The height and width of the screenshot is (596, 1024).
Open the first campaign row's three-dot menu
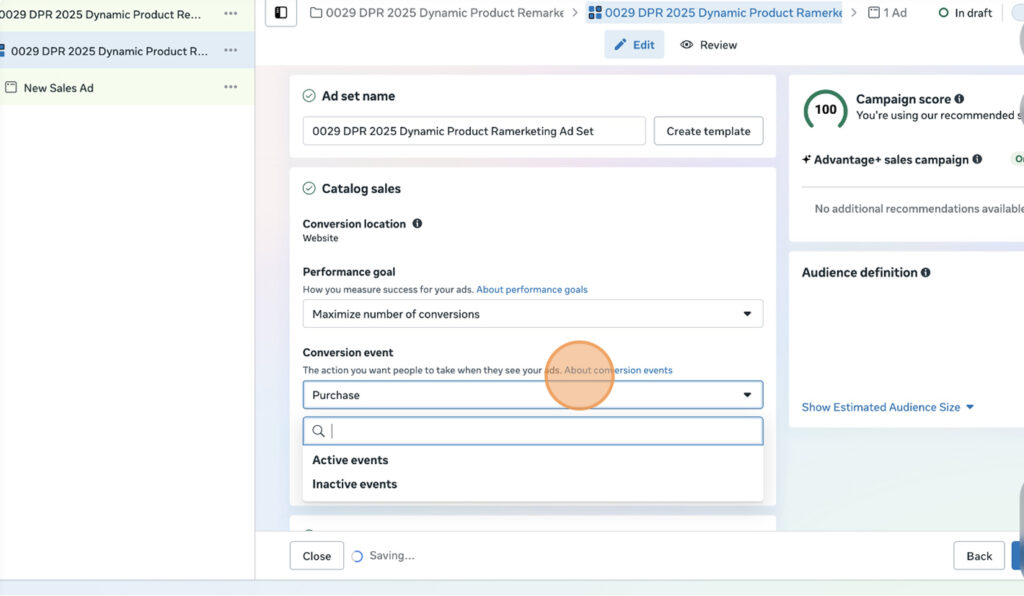(231, 14)
